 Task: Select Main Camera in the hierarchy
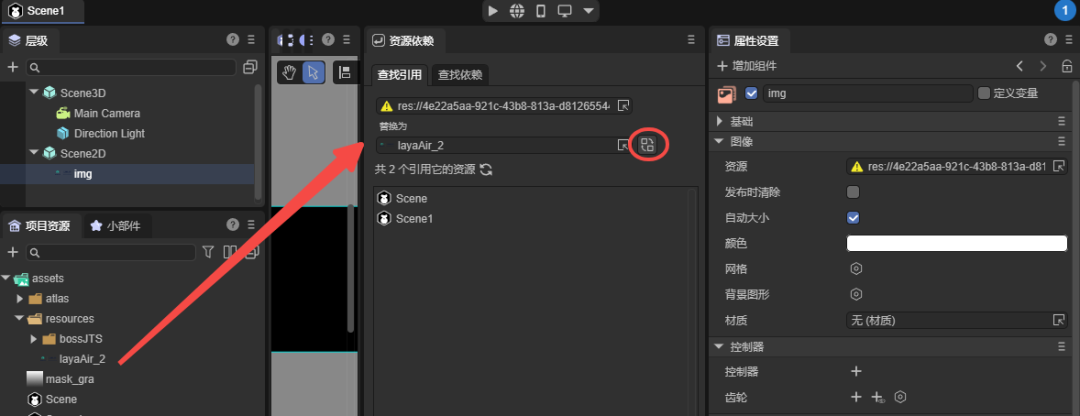click(106, 113)
